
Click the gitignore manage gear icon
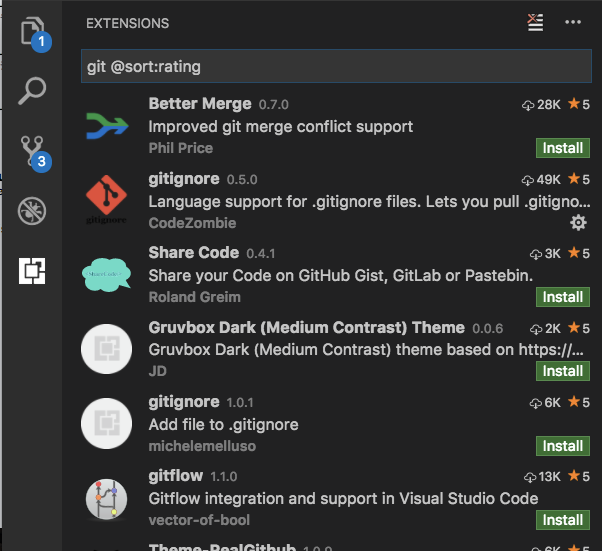[x=578, y=222]
